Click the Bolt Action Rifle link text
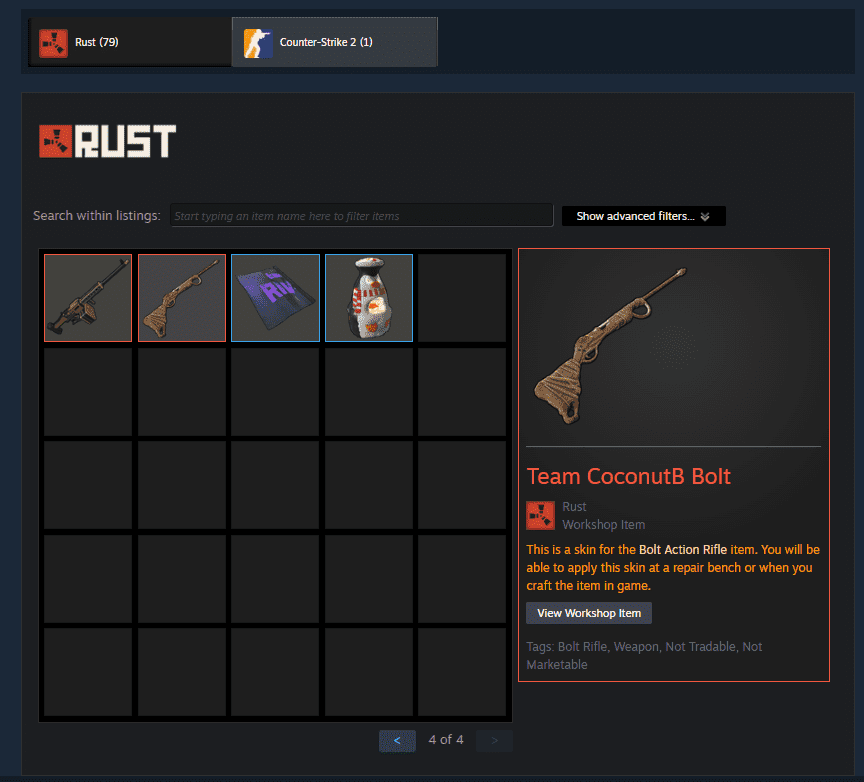The width and height of the screenshot is (864, 782). [x=683, y=549]
